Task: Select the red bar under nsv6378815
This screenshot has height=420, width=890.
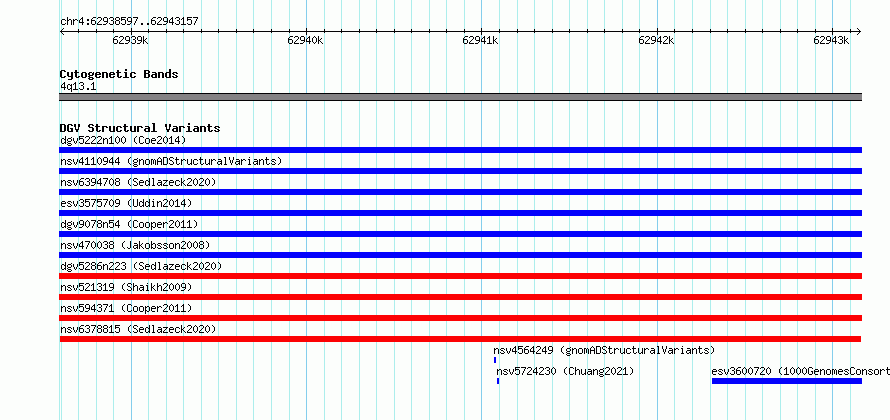Action: tap(460, 339)
